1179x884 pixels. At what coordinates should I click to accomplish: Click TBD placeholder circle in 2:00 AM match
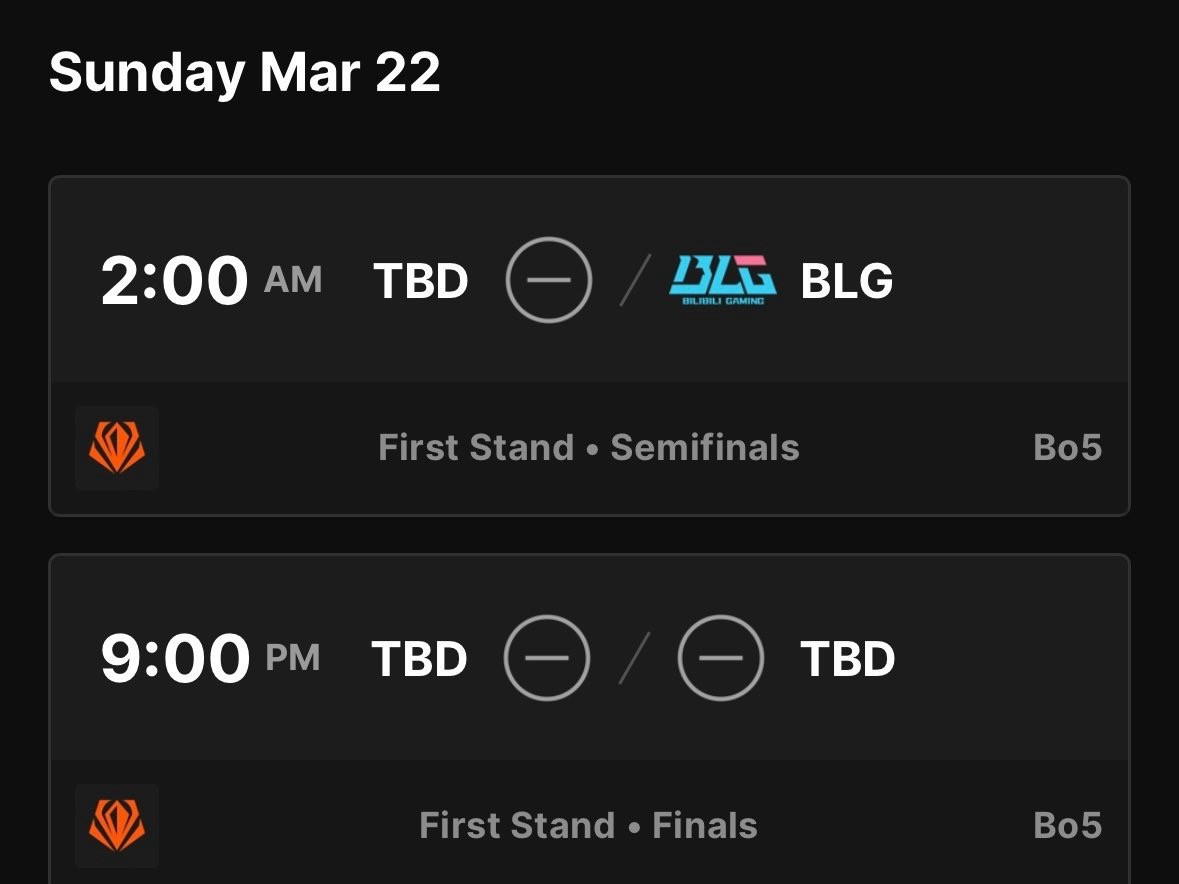(549, 281)
